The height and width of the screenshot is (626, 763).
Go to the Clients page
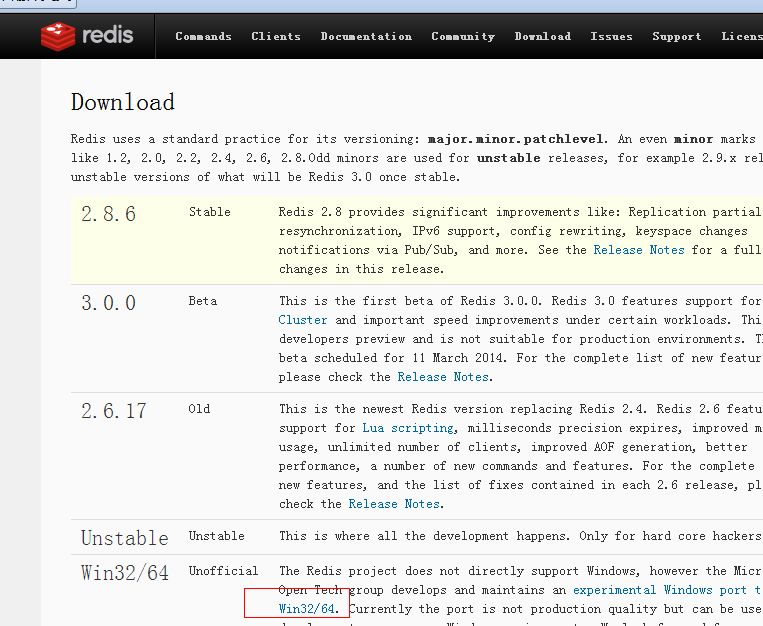click(276, 36)
